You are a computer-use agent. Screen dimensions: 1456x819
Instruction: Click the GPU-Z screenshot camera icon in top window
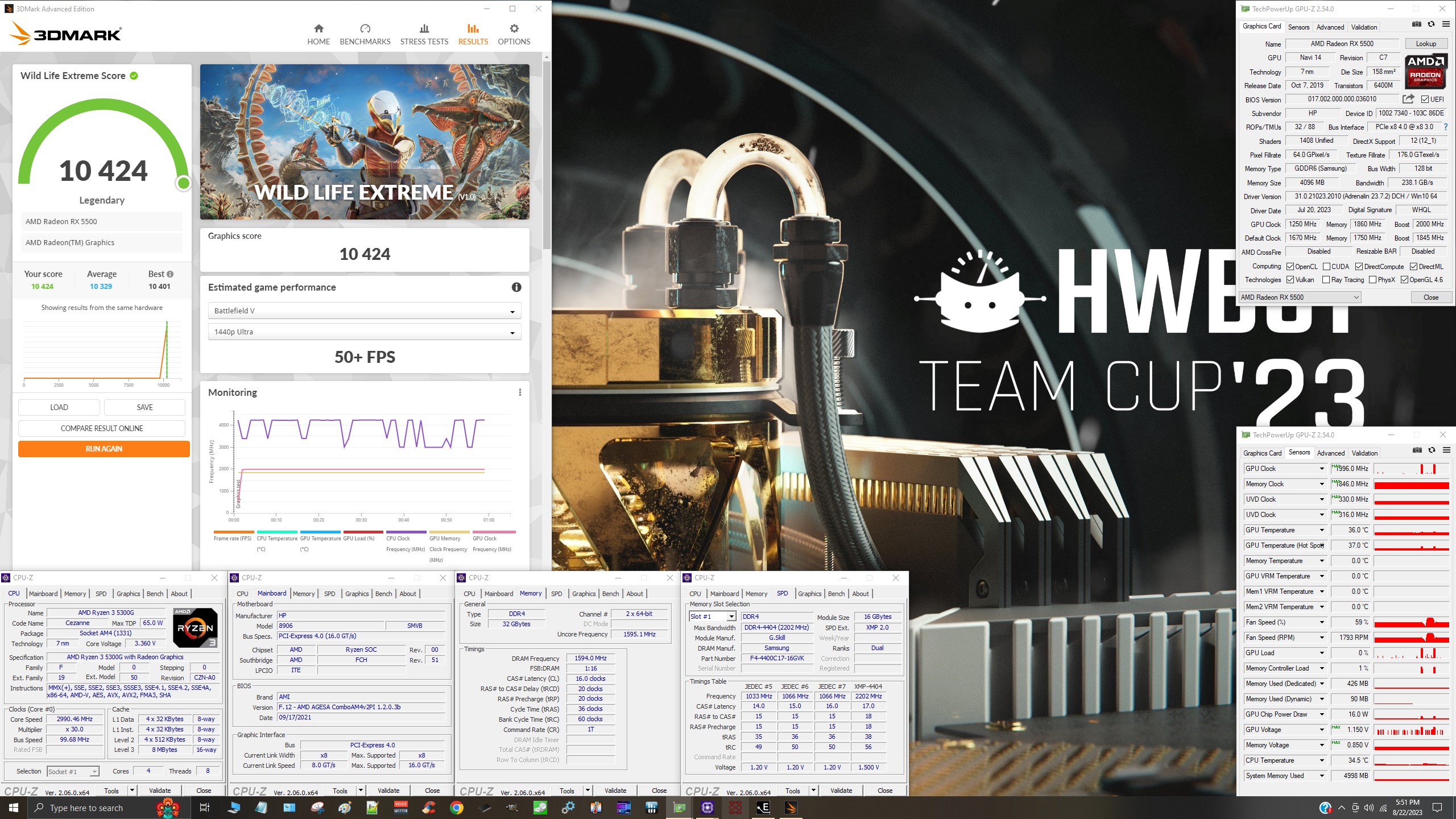1417,24
